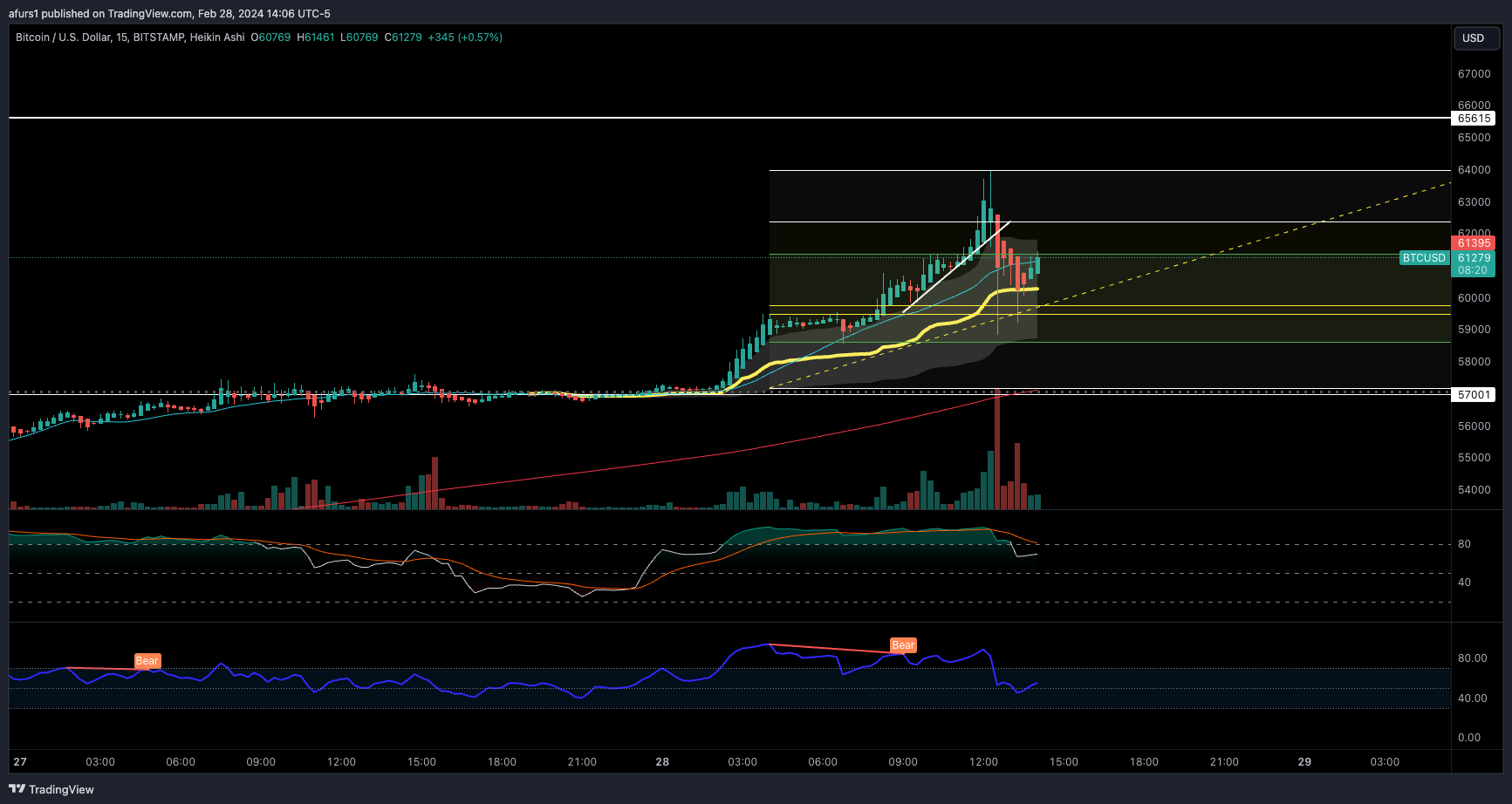Screen dimensions: 1512x804
Task: Click the TradingView wordmark in footer
Action: pos(61,789)
